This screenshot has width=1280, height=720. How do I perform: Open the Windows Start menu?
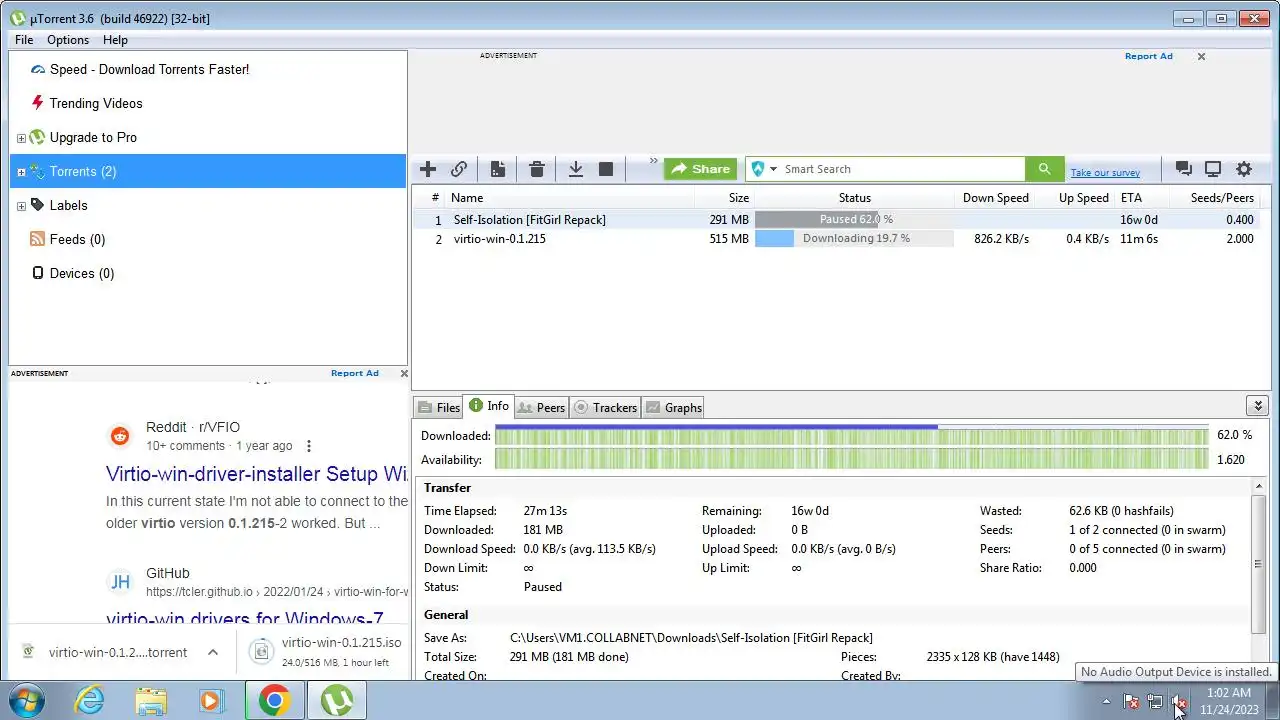click(27, 700)
